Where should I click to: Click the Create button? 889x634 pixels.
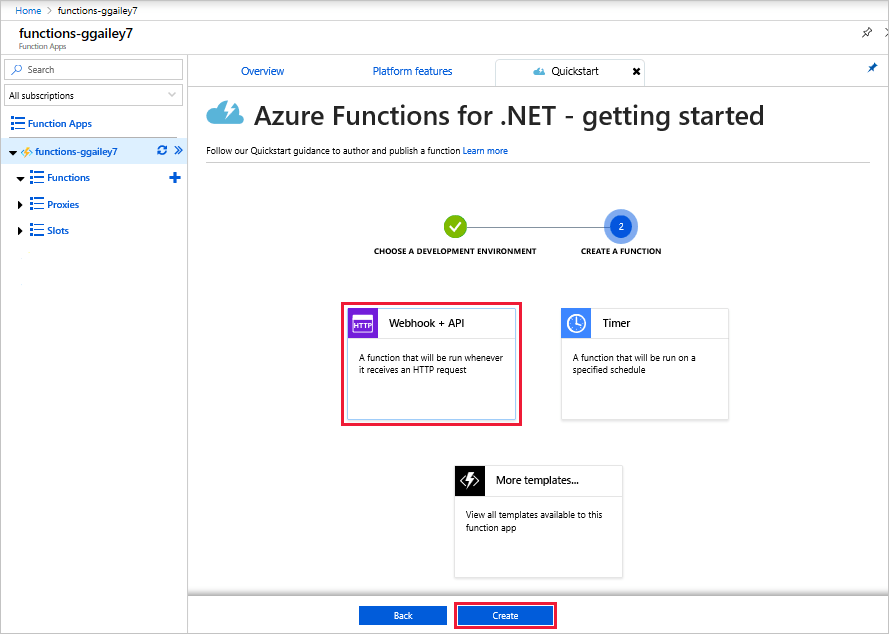tap(505, 616)
